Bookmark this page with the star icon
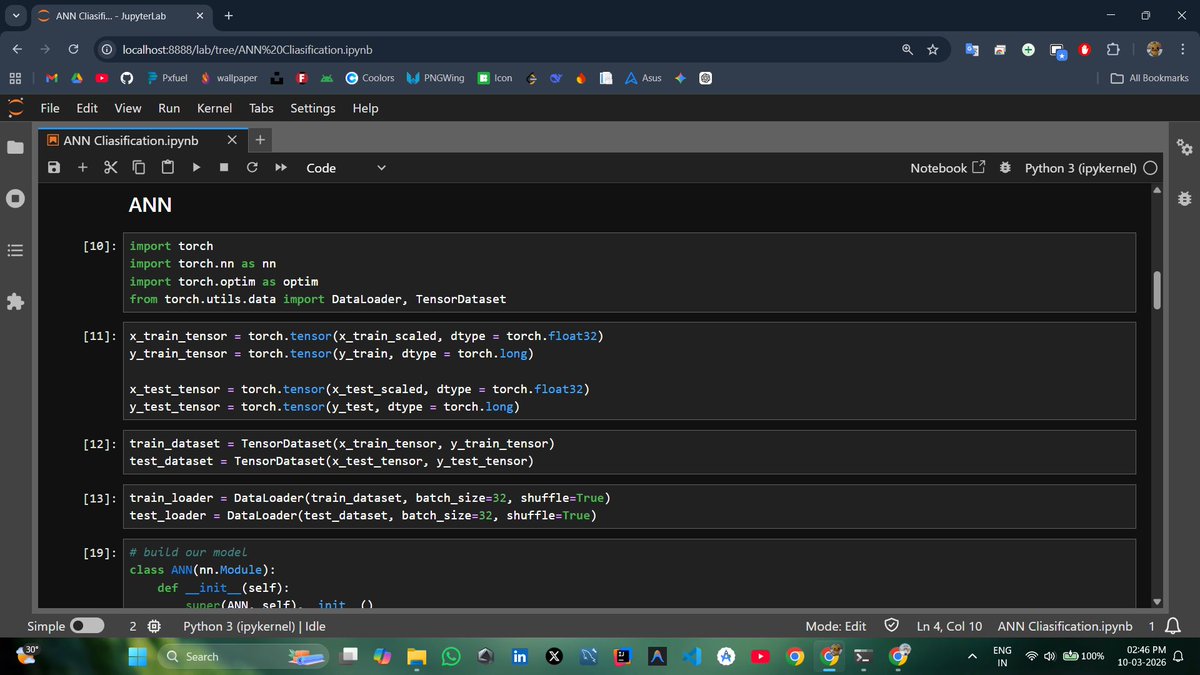 pyautogui.click(x=933, y=49)
